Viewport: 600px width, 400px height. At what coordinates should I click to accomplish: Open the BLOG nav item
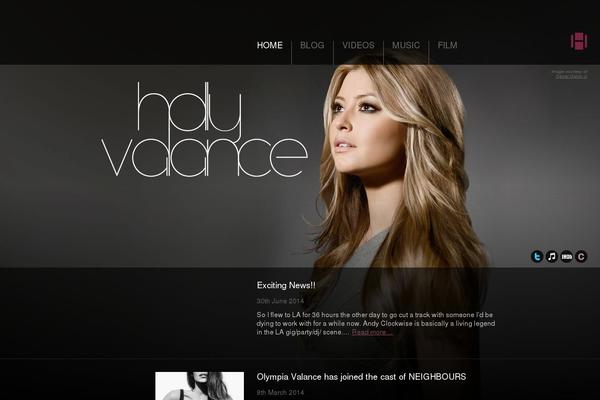pos(312,45)
